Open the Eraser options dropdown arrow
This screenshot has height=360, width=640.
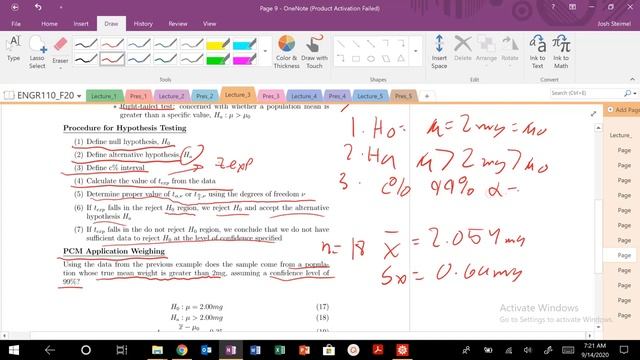click(x=60, y=68)
